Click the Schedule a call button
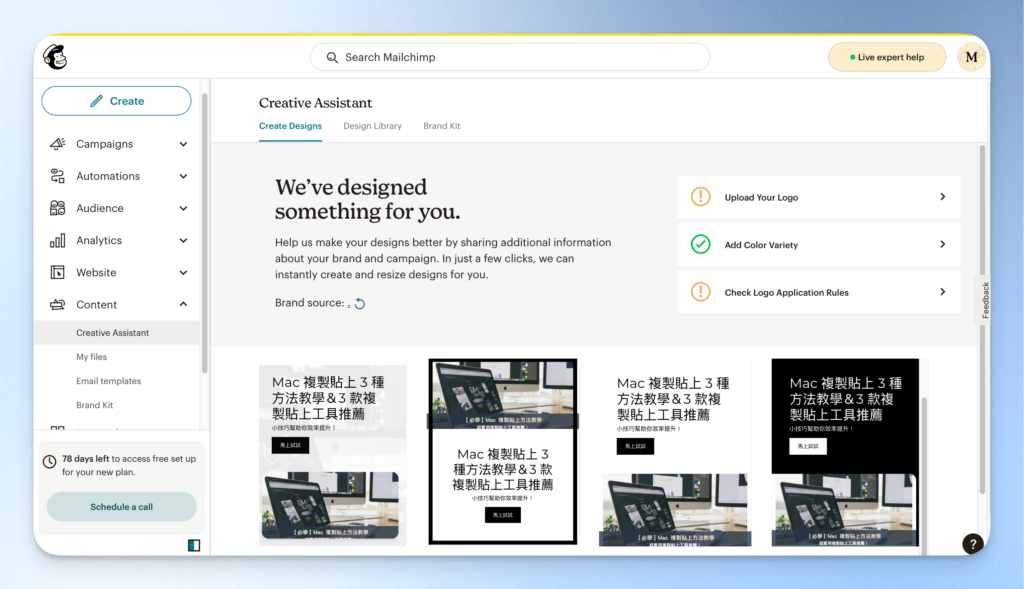 121,507
